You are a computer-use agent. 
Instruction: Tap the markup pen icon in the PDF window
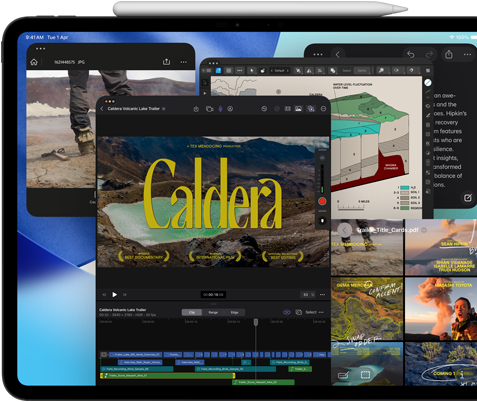coord(343,375)
